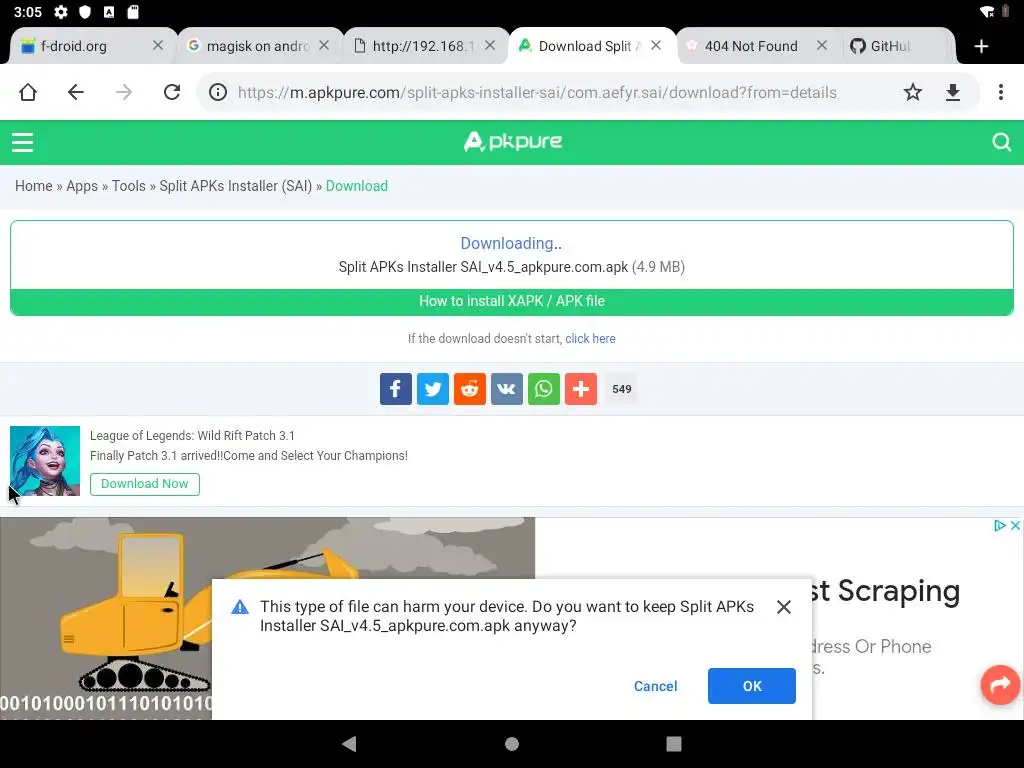Share on VK

[x=507, y=389]
